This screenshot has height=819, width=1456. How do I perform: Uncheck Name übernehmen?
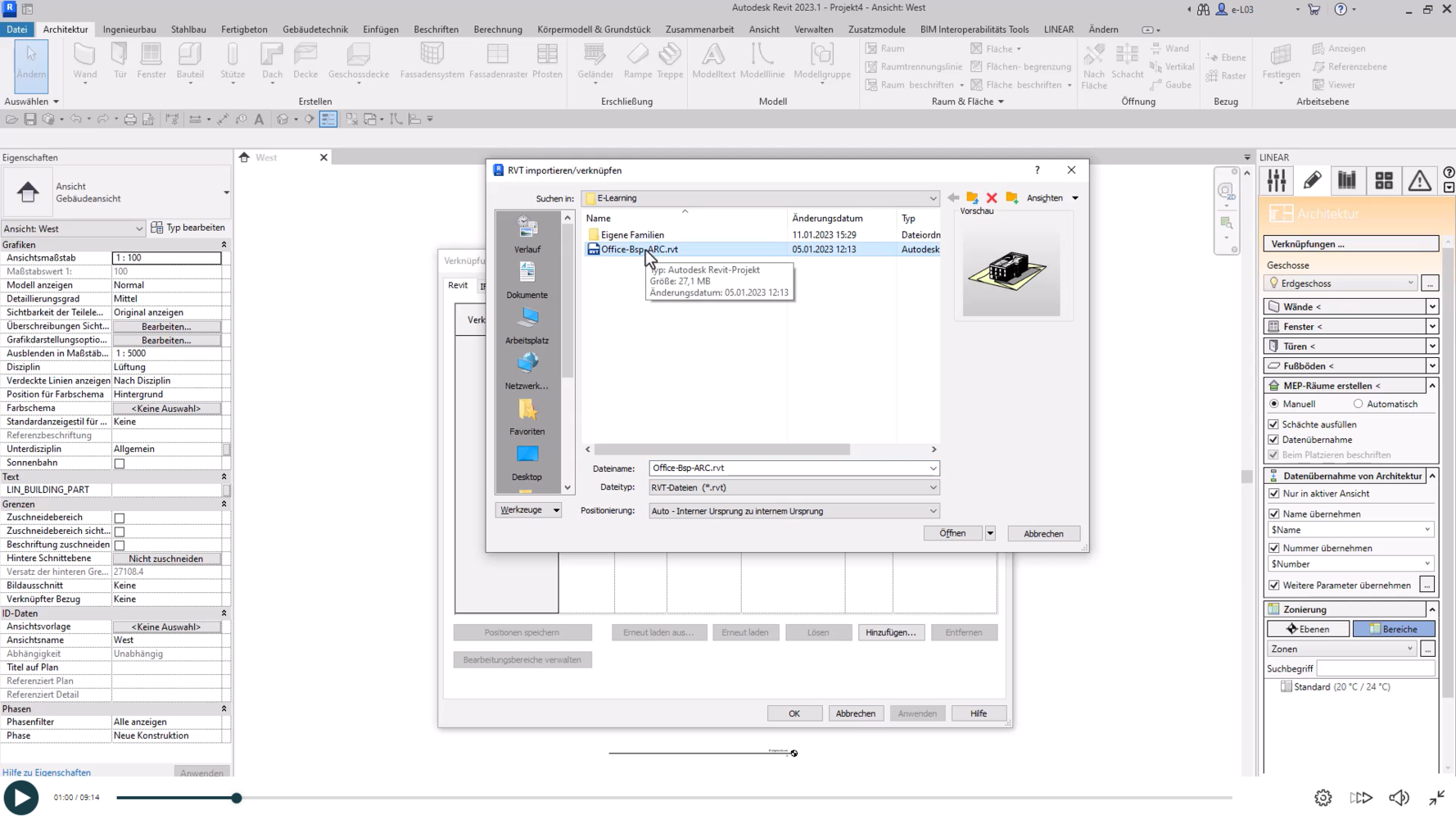pos(1273,514)
